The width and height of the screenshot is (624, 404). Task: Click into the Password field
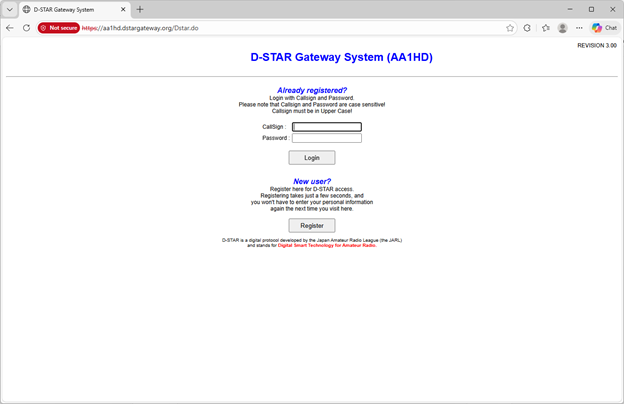[326, 138]
